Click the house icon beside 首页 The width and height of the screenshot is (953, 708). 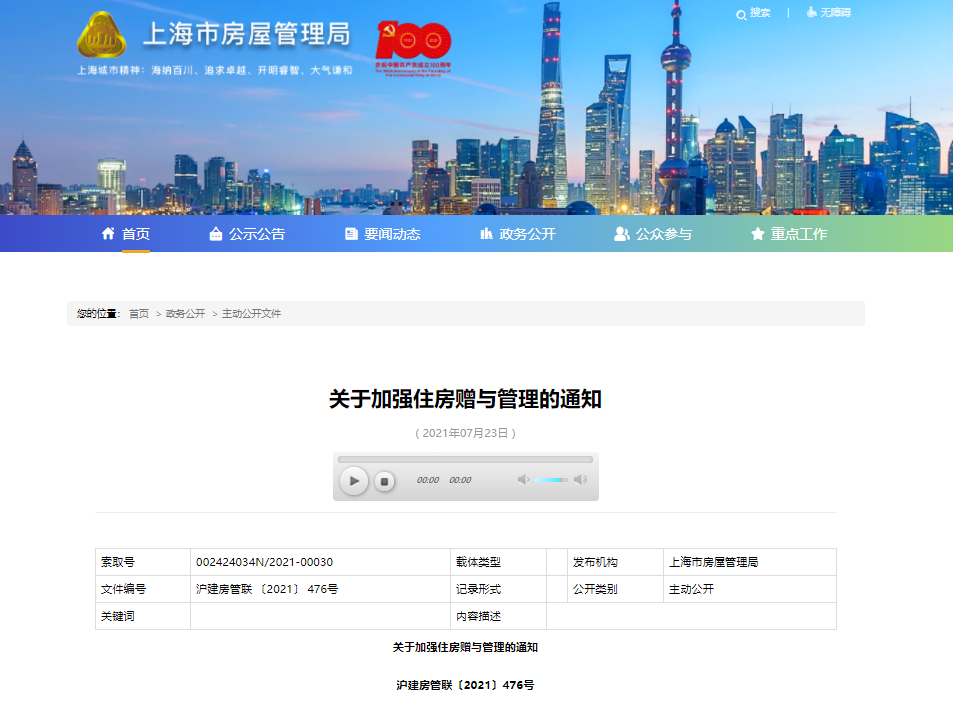click(x=109, y=234)
